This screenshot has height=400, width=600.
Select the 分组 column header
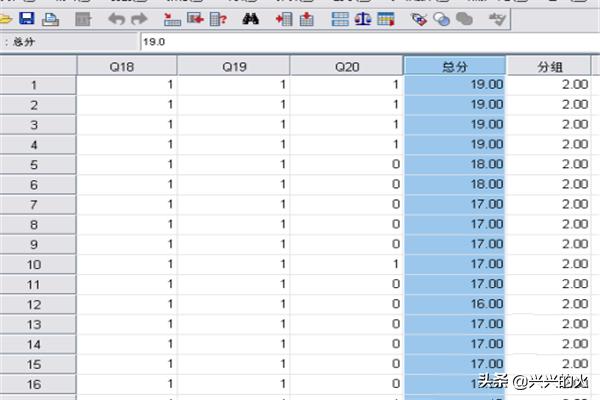549,65
